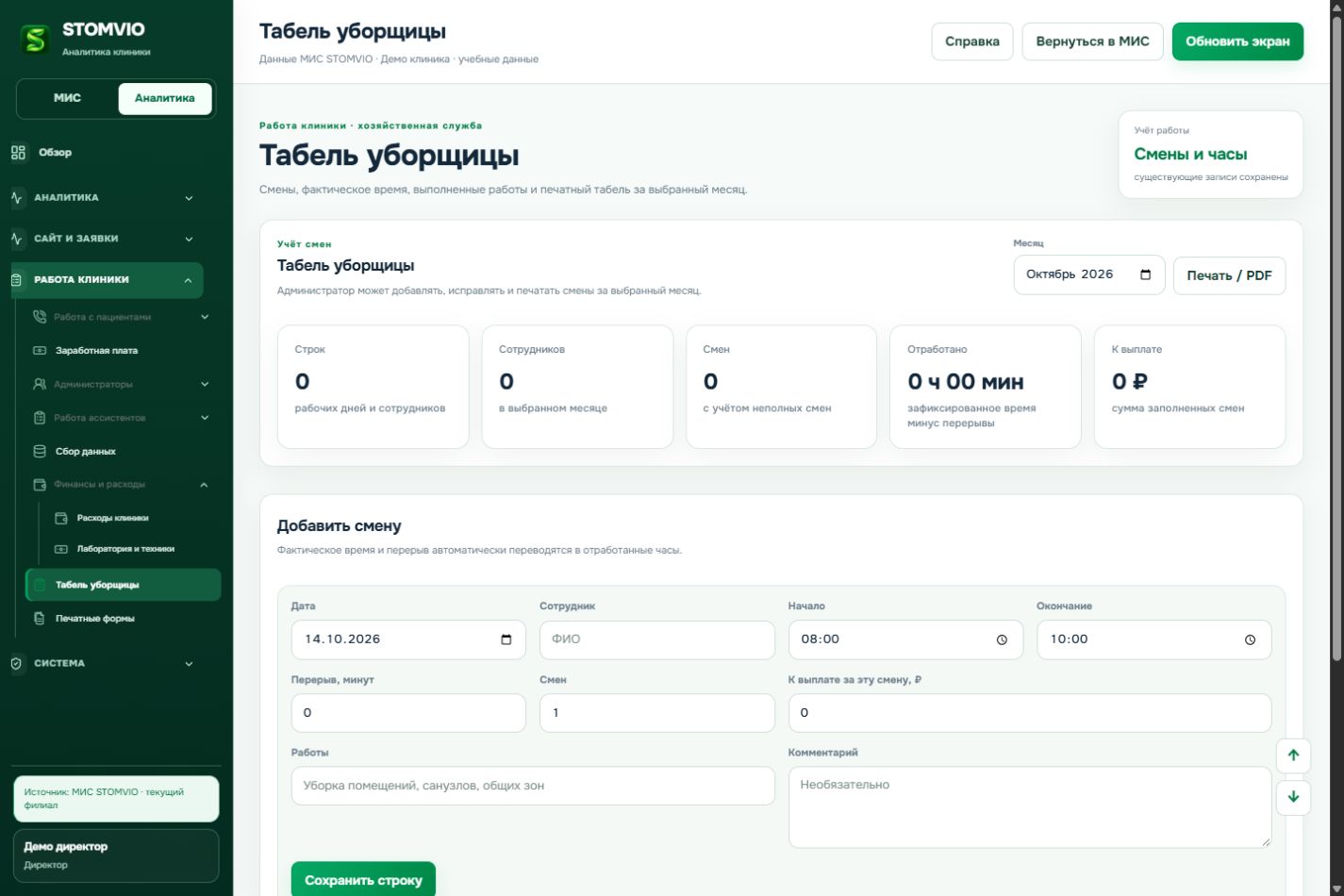
Task: Click the Работы input field
Action: click(533, 786)
